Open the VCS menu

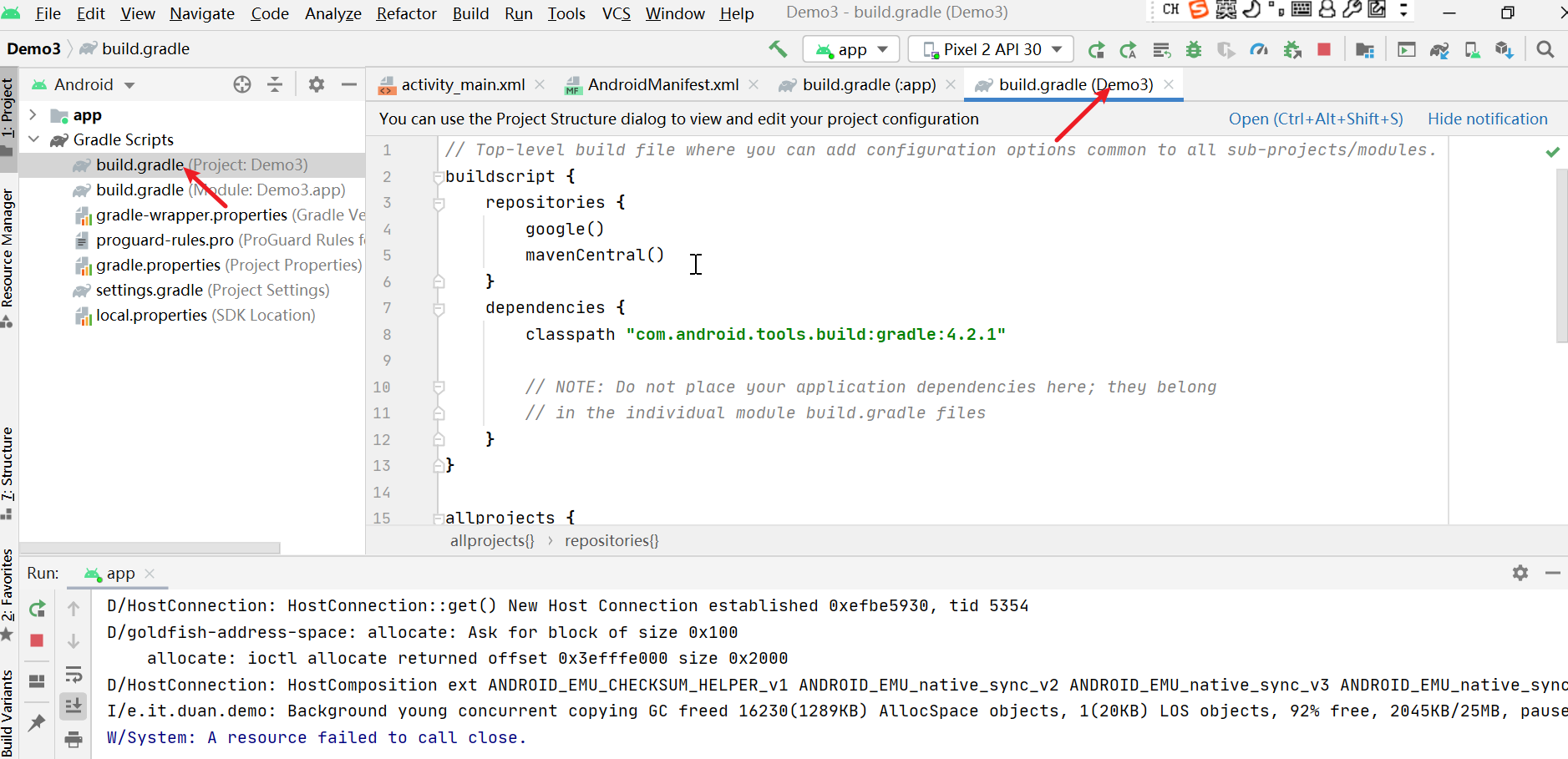(x=616, y=13)
